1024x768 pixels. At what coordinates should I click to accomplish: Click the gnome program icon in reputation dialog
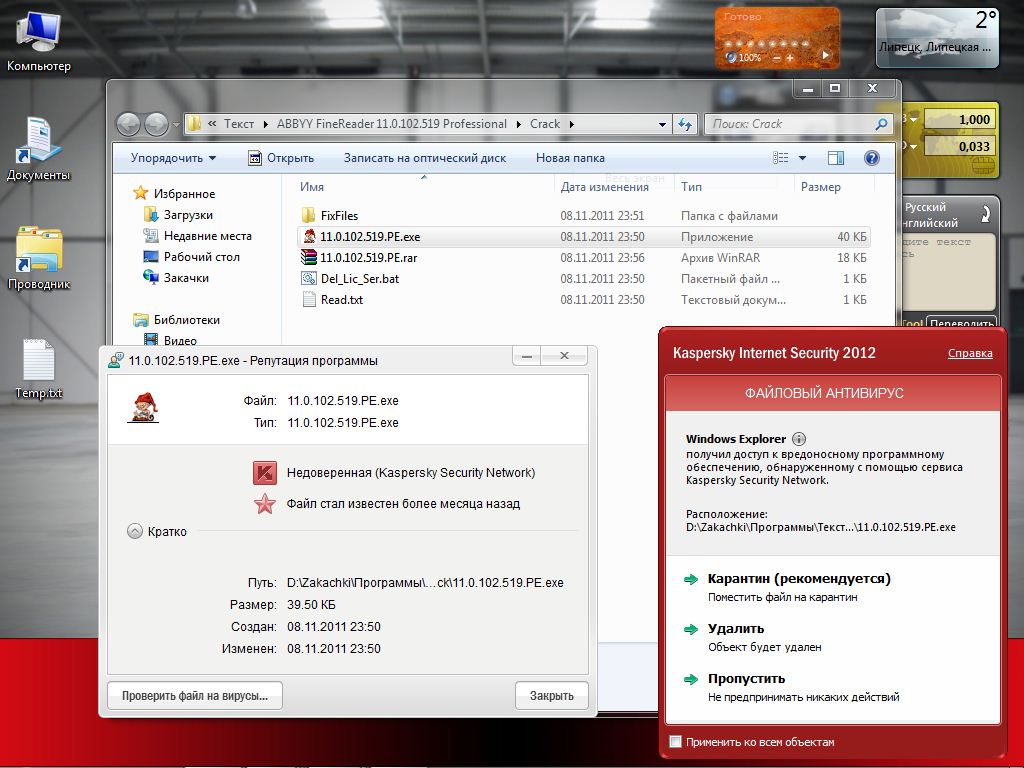click(143, 408)
